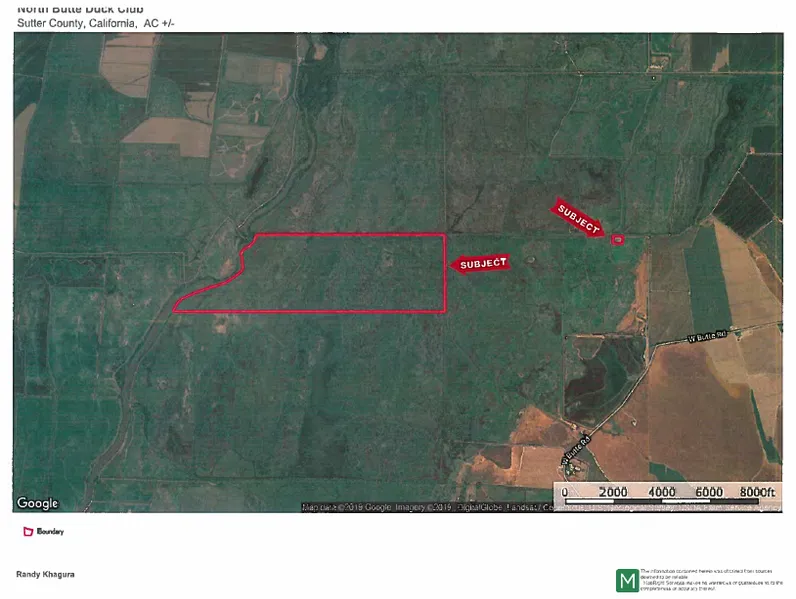Image resolution: width=796 pixels, height=599 pixels.
Task: Click the 0 mark on the scale bar
Action: pos(565,493)
